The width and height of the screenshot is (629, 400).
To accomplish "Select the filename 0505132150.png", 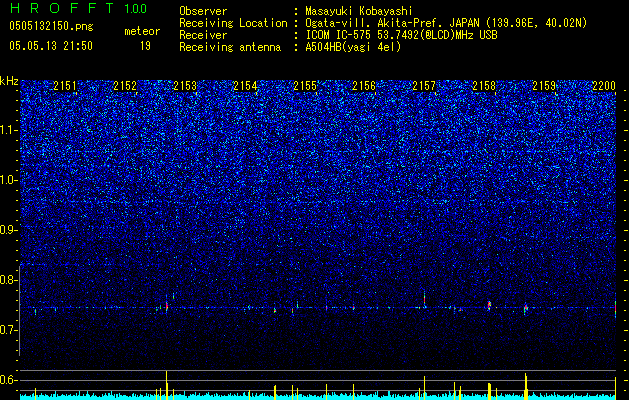I will tap(51, 26).
